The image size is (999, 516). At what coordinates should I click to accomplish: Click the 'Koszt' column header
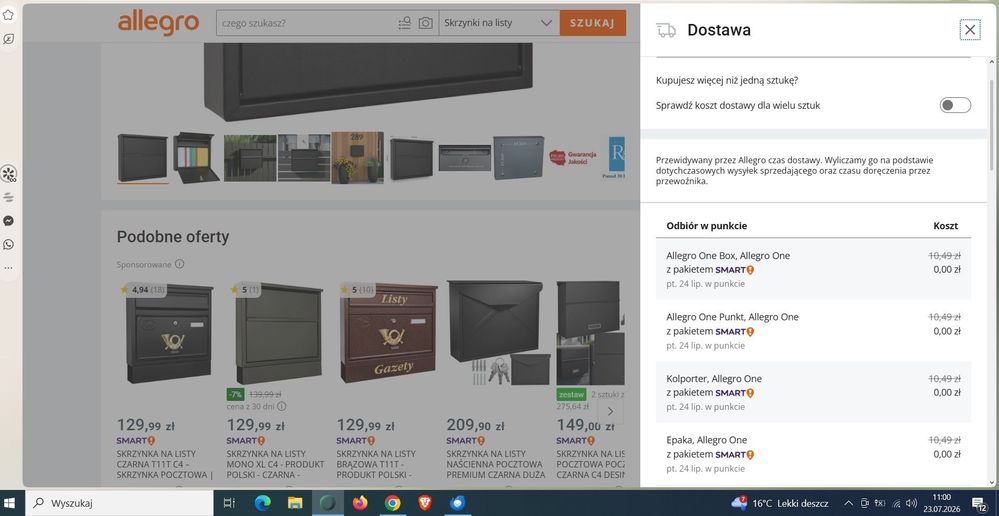point(945,226)
